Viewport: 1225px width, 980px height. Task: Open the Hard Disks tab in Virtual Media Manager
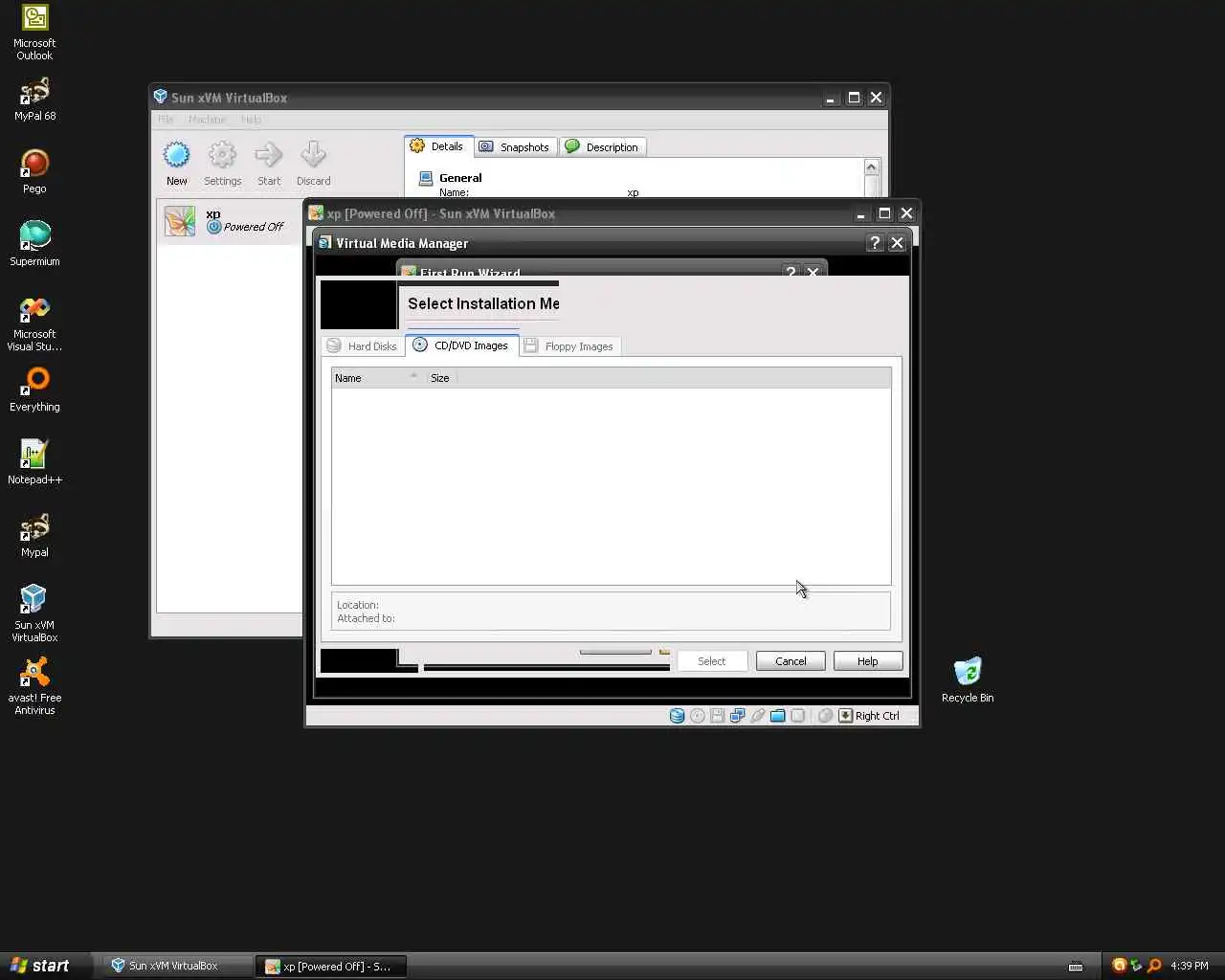pos(362,346)
